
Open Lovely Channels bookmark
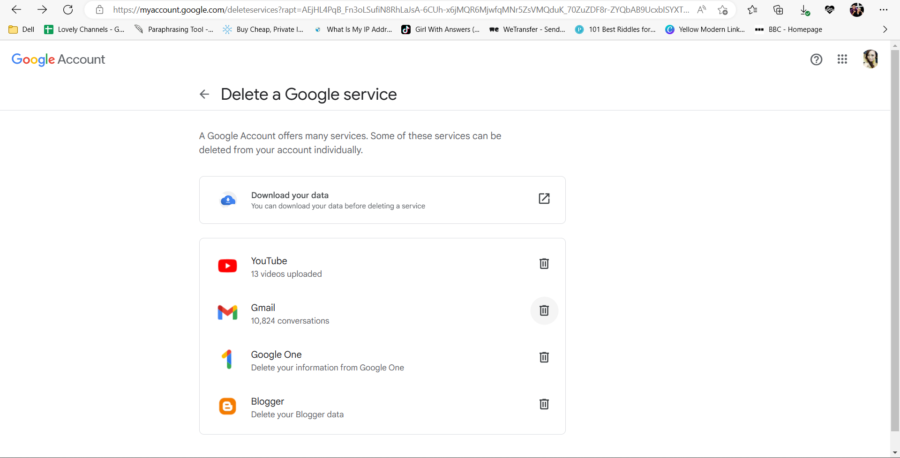pos(84,29)
